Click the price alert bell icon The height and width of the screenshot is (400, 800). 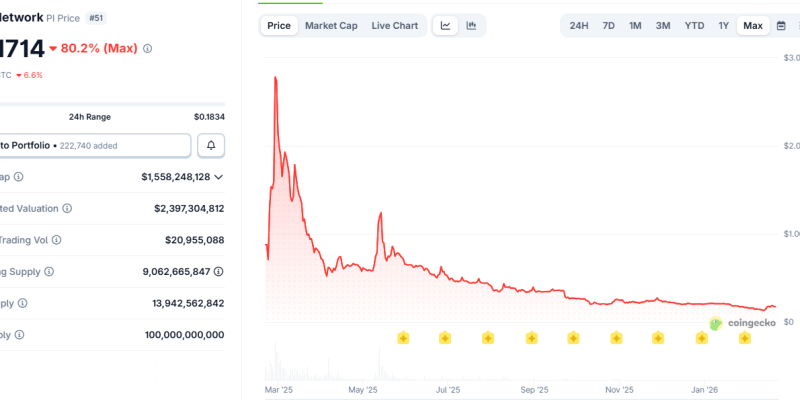click(211, 146)
